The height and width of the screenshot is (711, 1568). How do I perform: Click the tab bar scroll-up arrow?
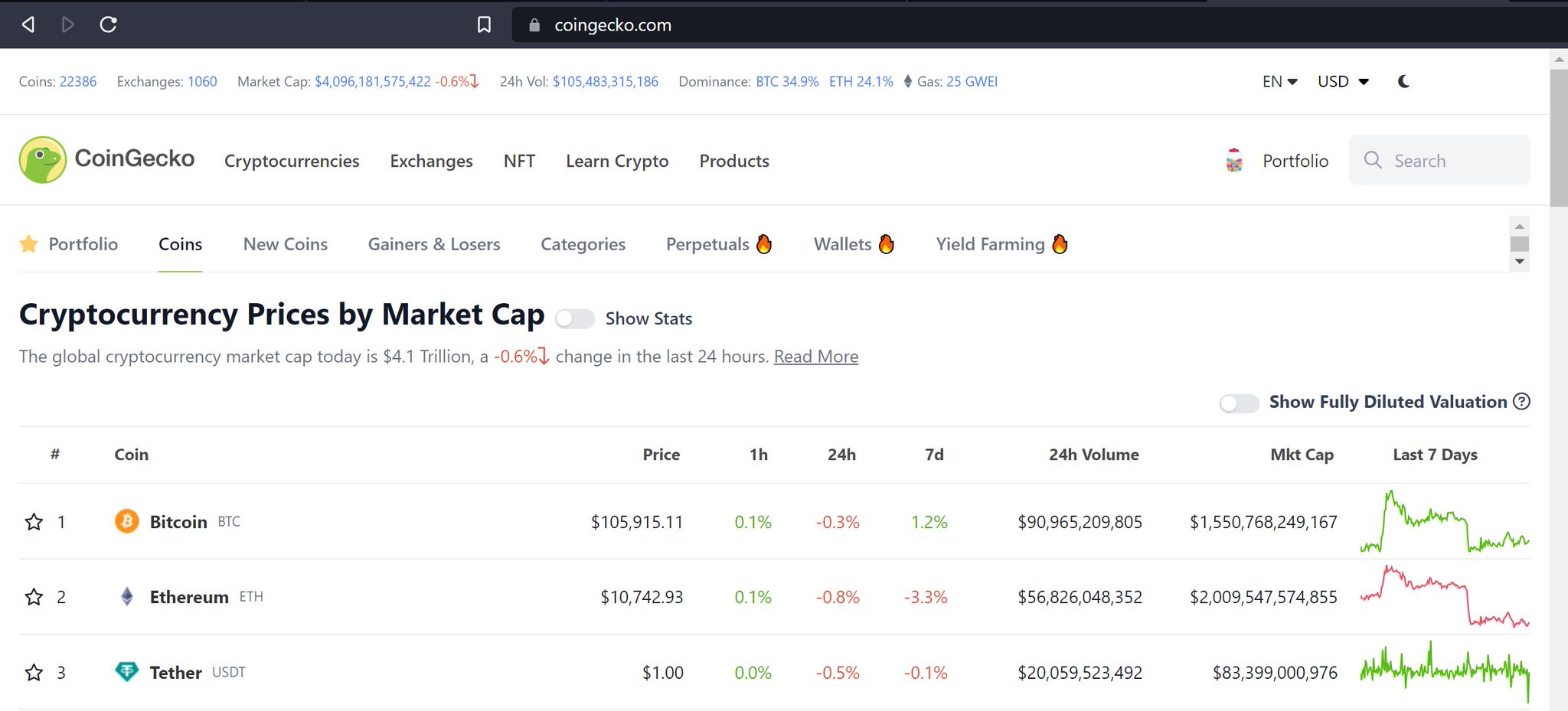[1520, 227]
